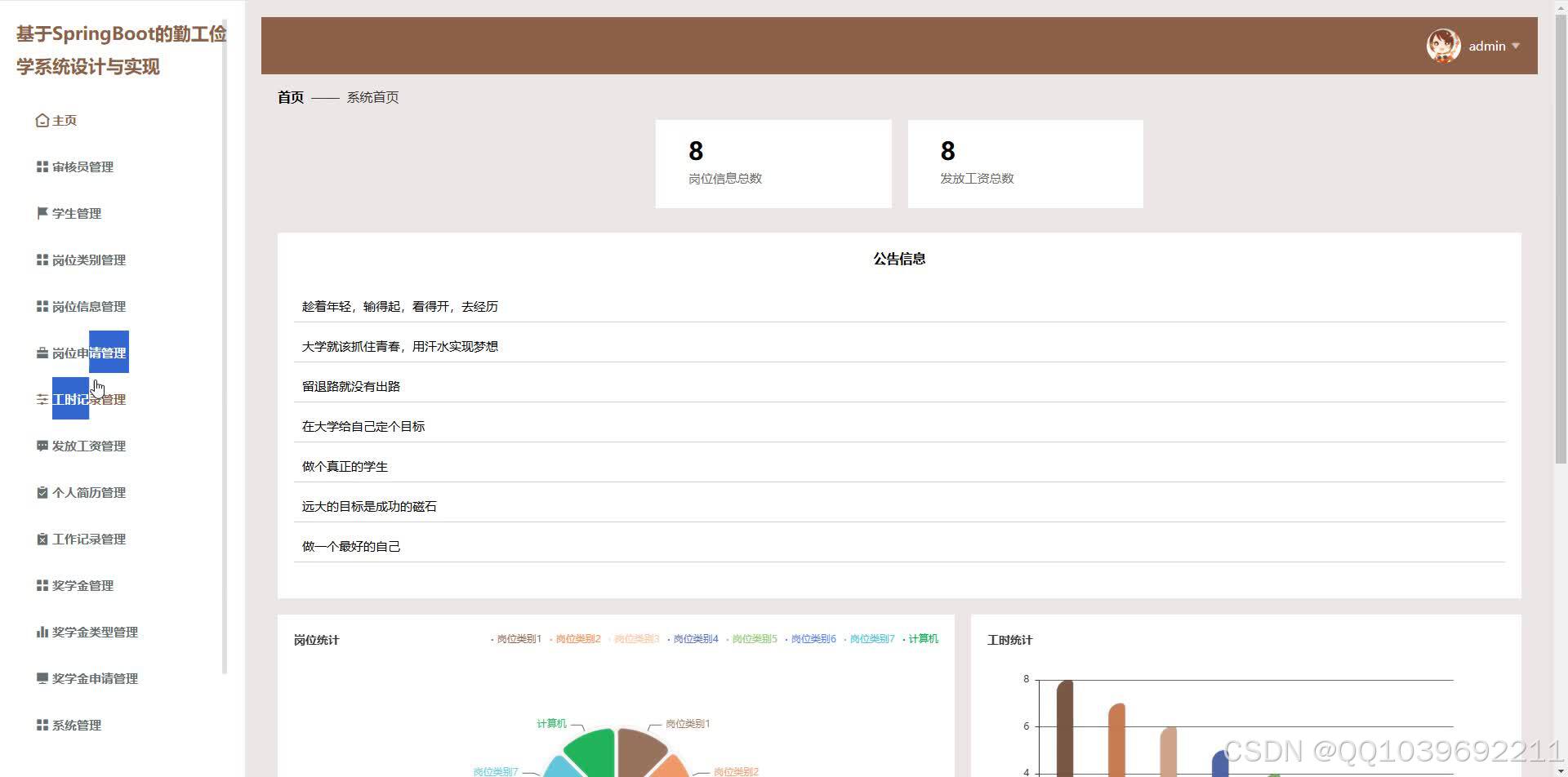
Task: Click the bar chart icon beside 奖学金类型管理
Action: point(42,633)
